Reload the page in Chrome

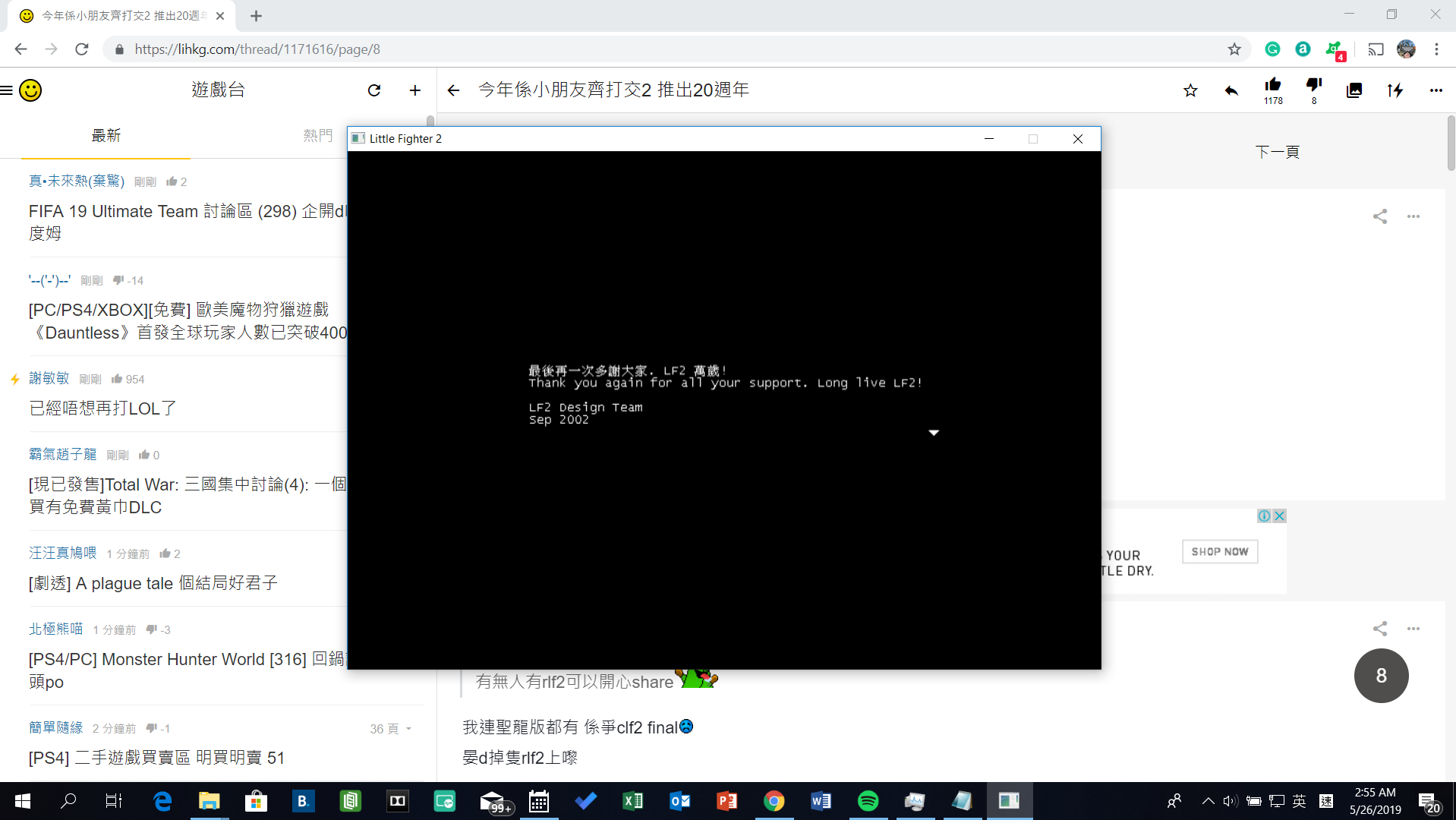82,49
